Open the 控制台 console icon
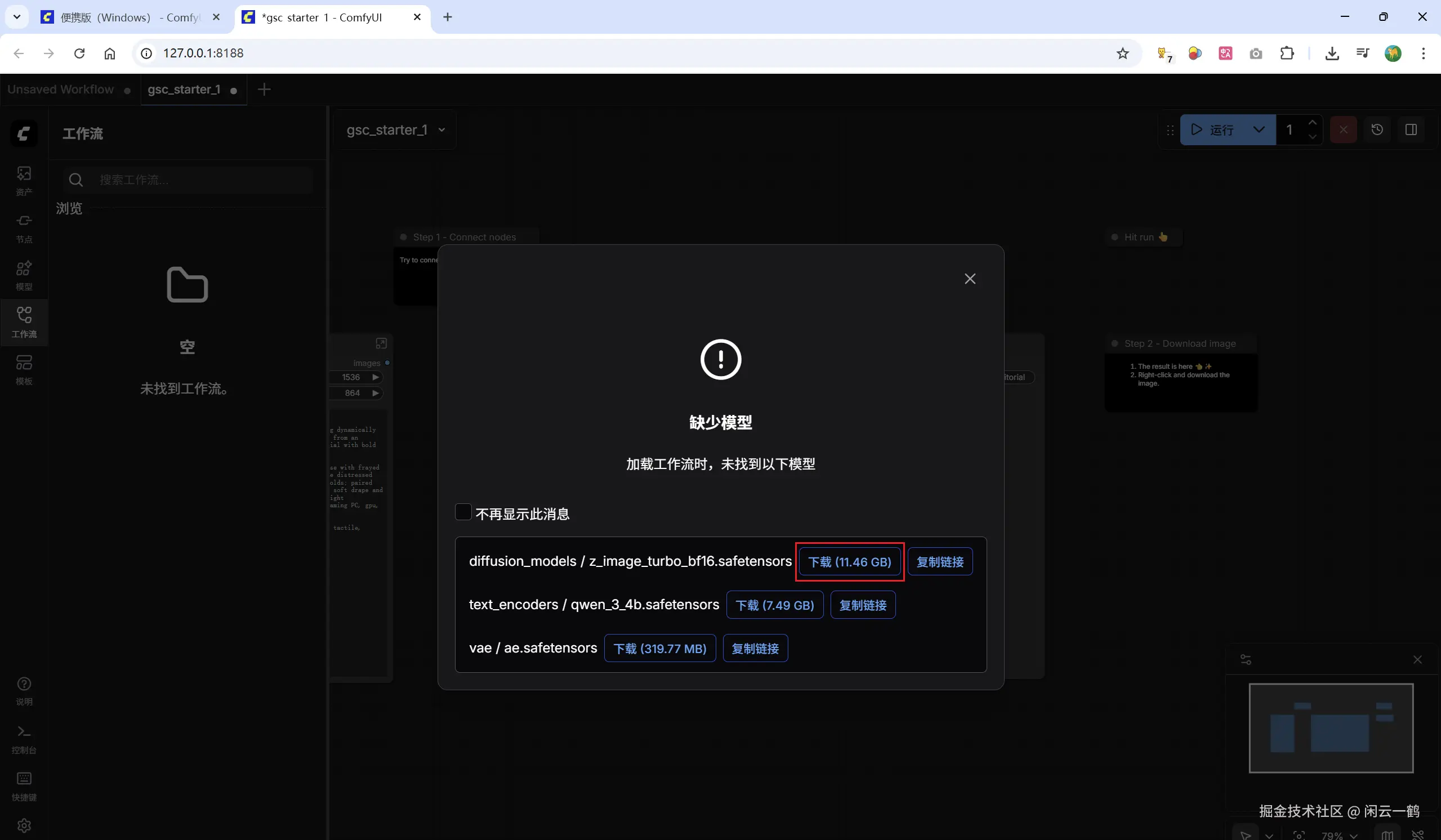 [24, 739]
